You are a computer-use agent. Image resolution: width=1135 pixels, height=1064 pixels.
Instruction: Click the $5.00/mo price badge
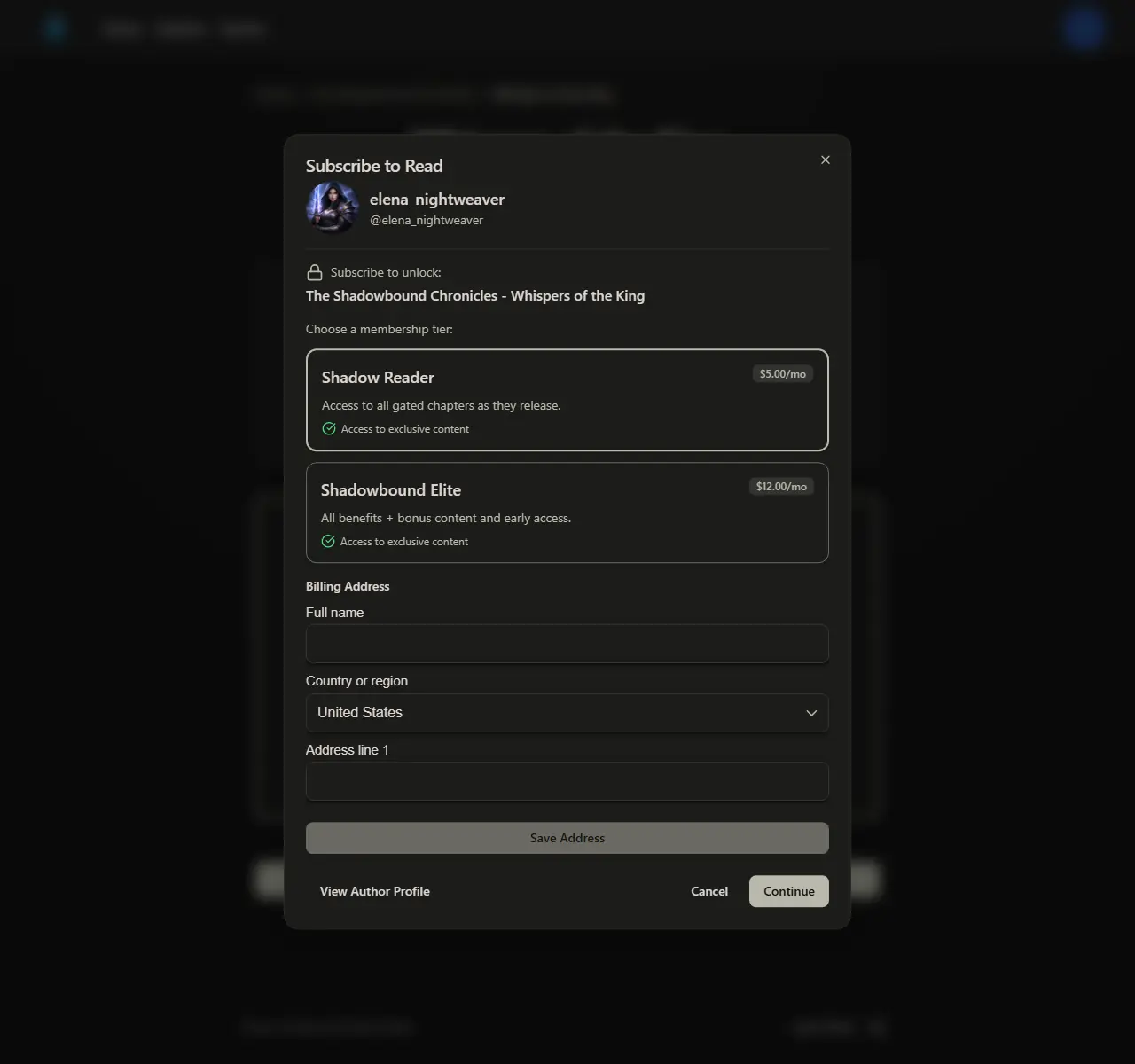(x=782, y=373)
